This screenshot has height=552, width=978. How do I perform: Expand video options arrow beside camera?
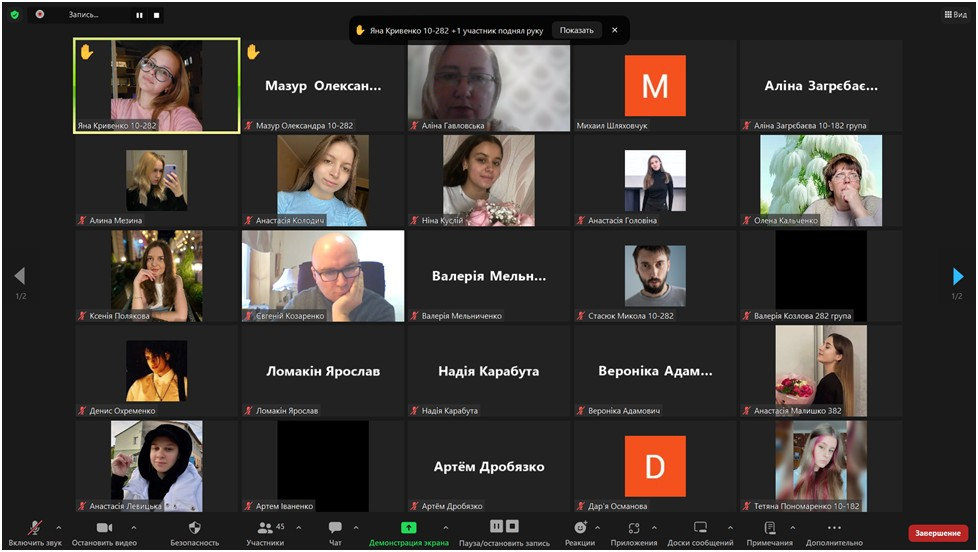133,528
